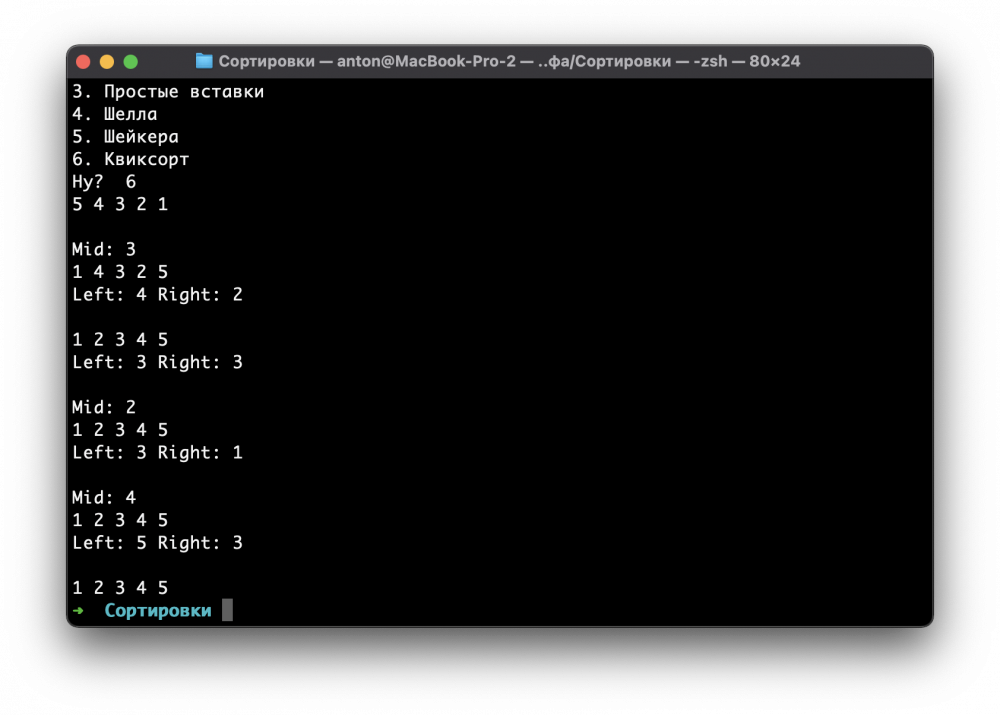
Task: Click the green fullscreen window button
Action: coord(131,62)
